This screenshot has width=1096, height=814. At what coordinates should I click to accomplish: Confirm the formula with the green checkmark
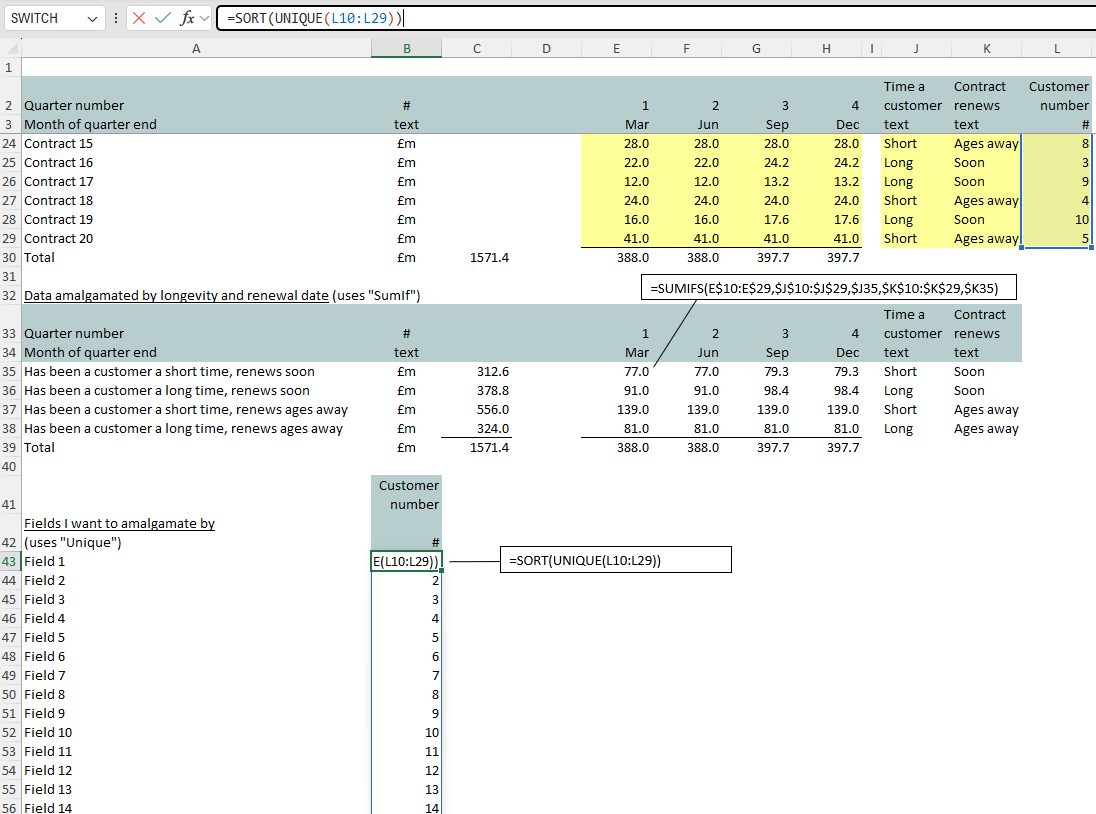[162, 18]
